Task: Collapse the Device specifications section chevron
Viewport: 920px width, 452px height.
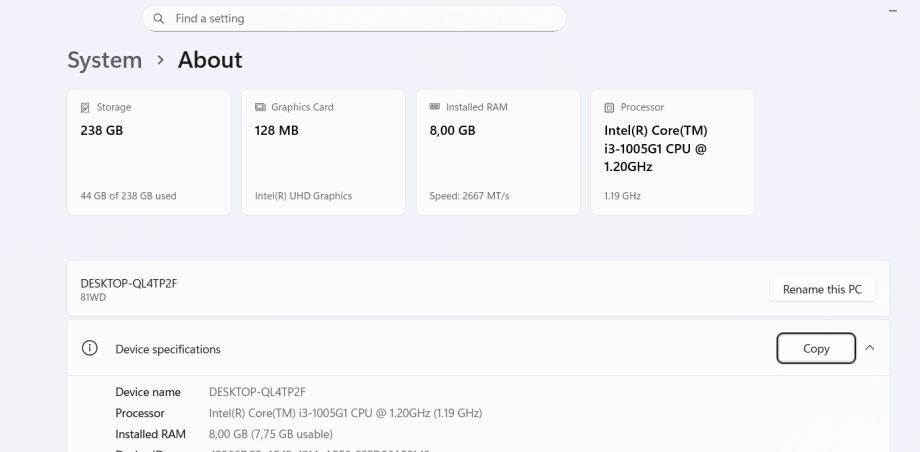Action: [x=869, y=348]
